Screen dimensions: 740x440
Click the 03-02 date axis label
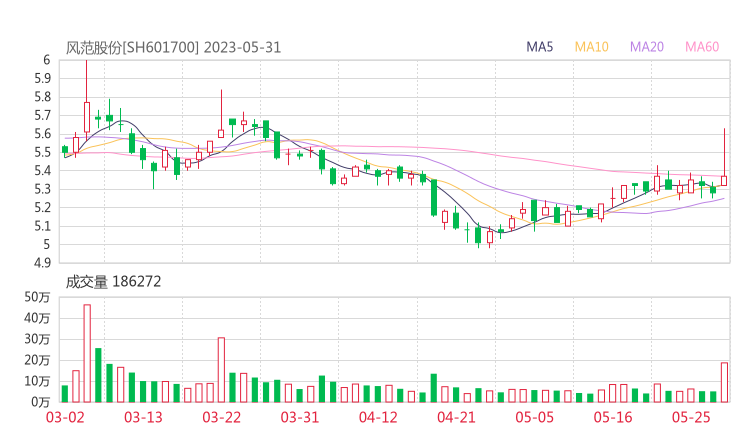pos(65,417)
